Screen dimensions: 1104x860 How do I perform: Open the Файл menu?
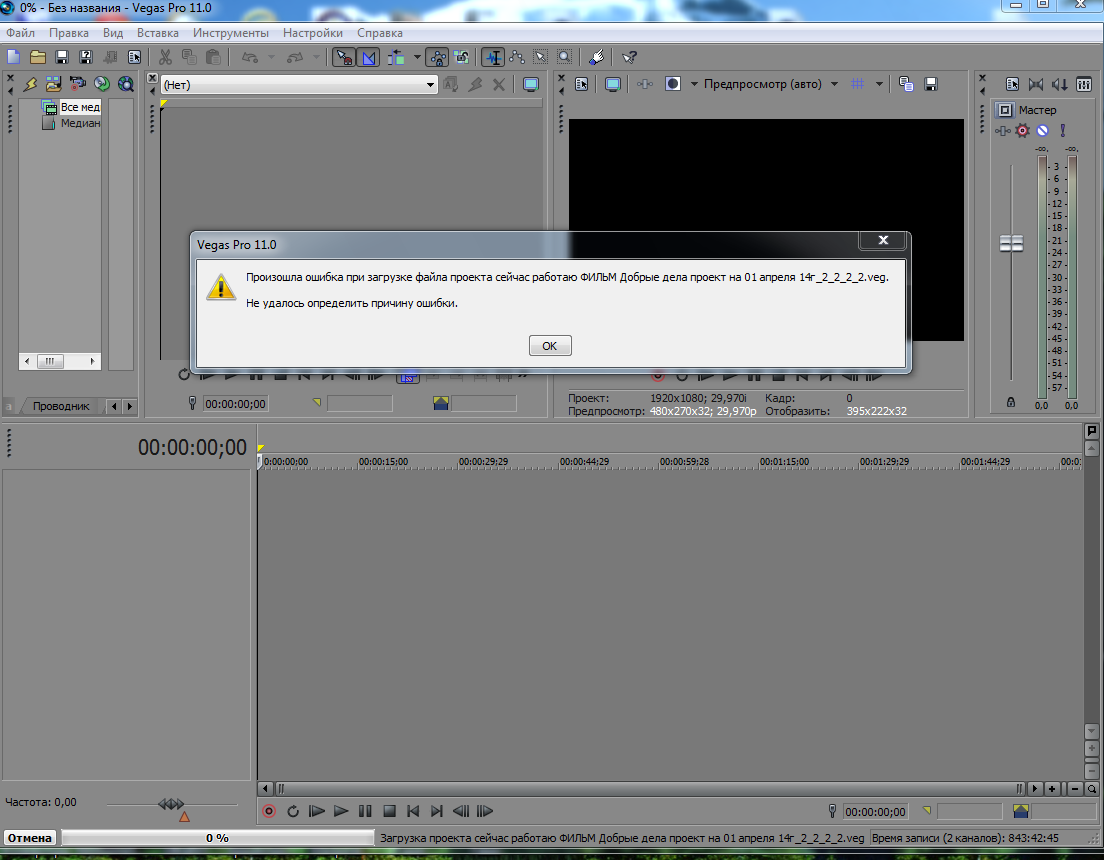pyautogui.click(x=20, y=33)
